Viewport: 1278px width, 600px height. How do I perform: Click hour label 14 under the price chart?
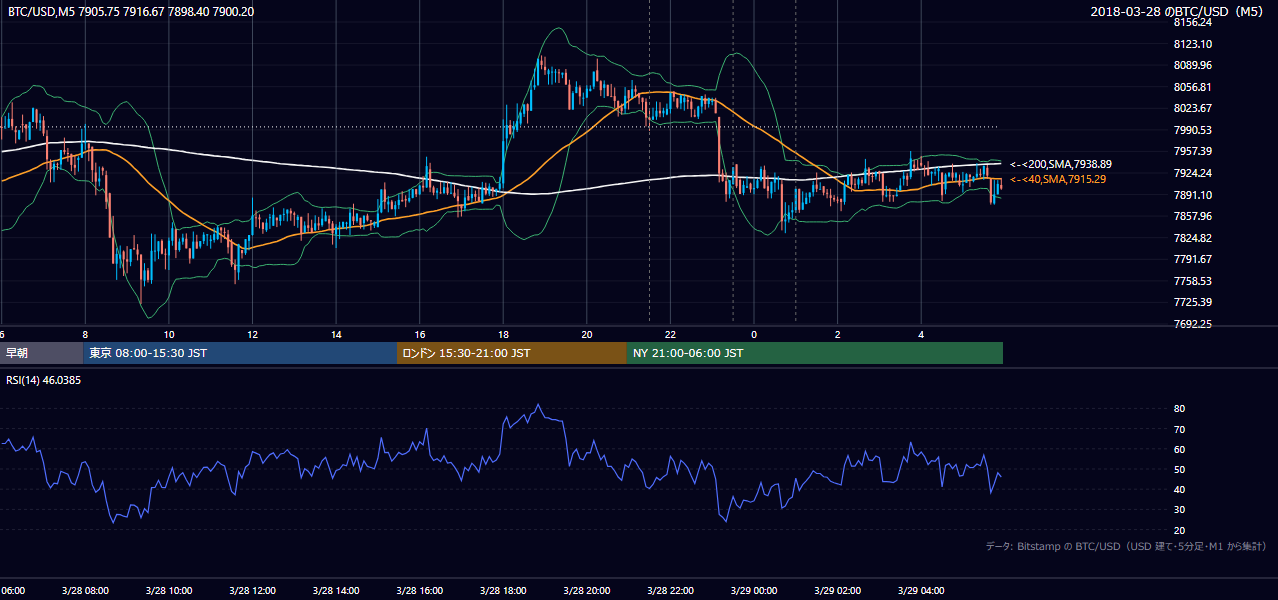[336, 334]
